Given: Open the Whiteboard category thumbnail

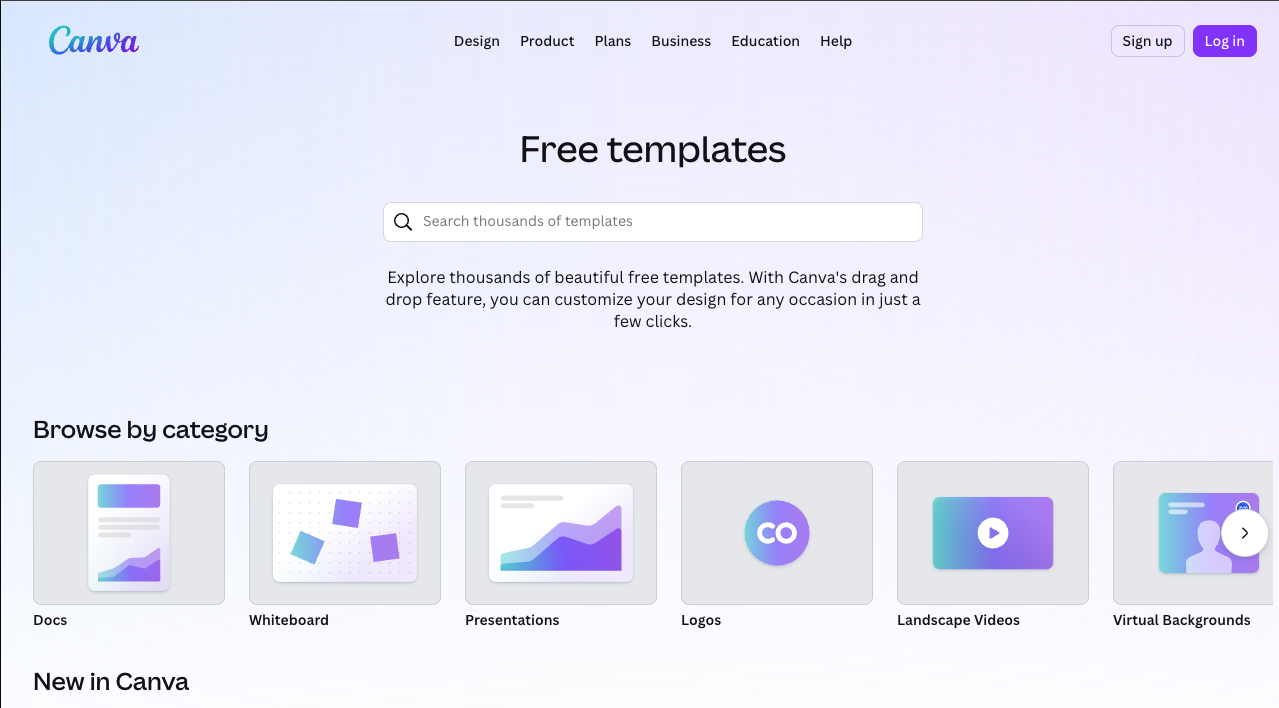Looking at the screenshot, I should pos(345,533).
